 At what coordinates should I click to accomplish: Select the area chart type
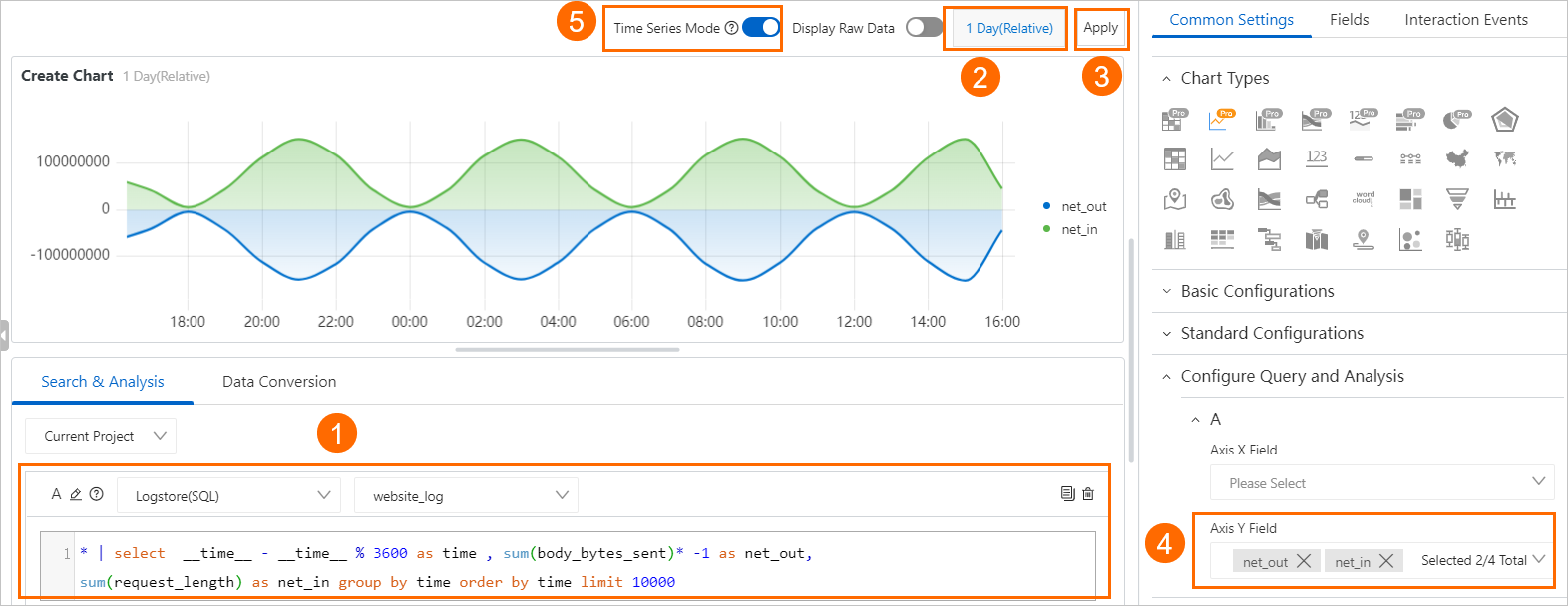[1269, 158]
